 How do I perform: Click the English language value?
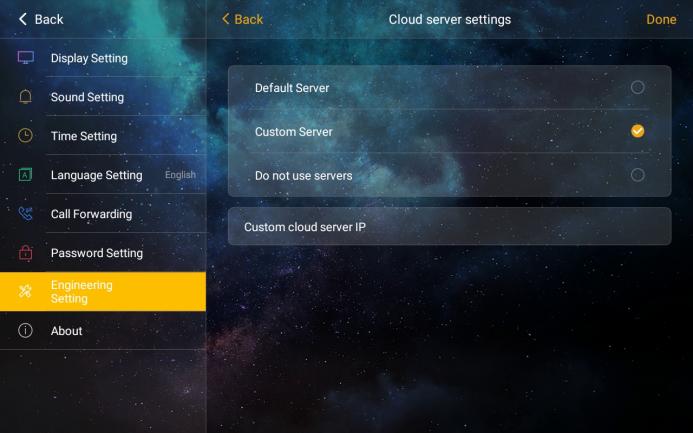(180, 175)
